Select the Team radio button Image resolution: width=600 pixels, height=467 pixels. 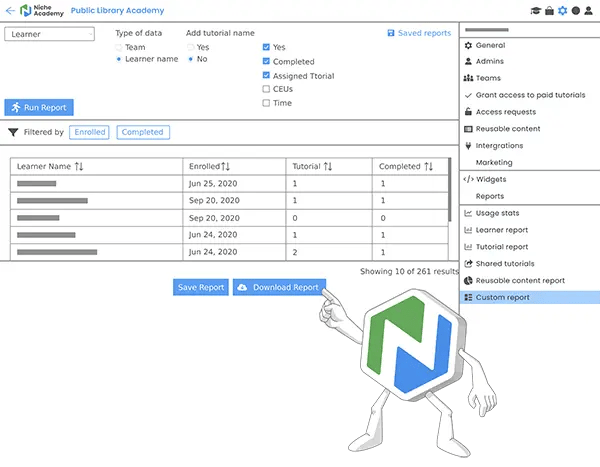click(x=120, y=47)
